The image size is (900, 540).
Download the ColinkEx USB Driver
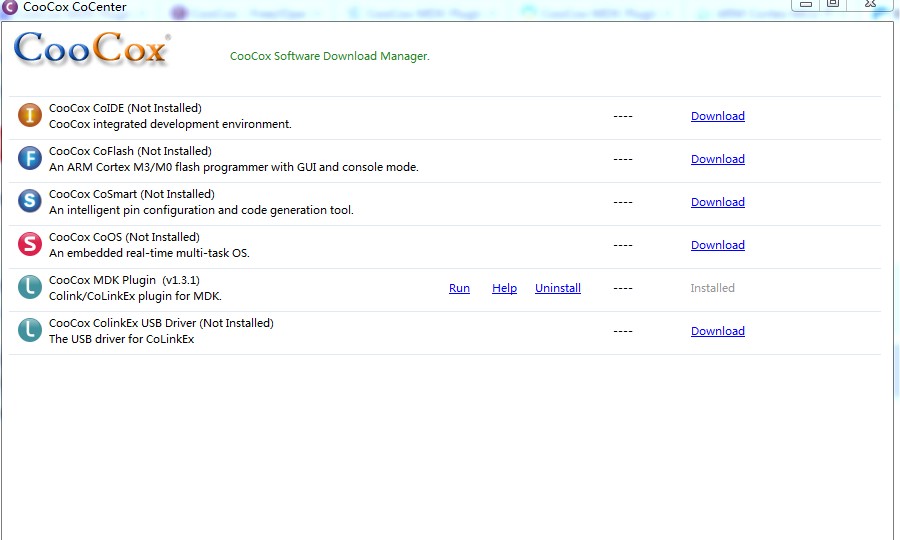[x=717, y=331]
